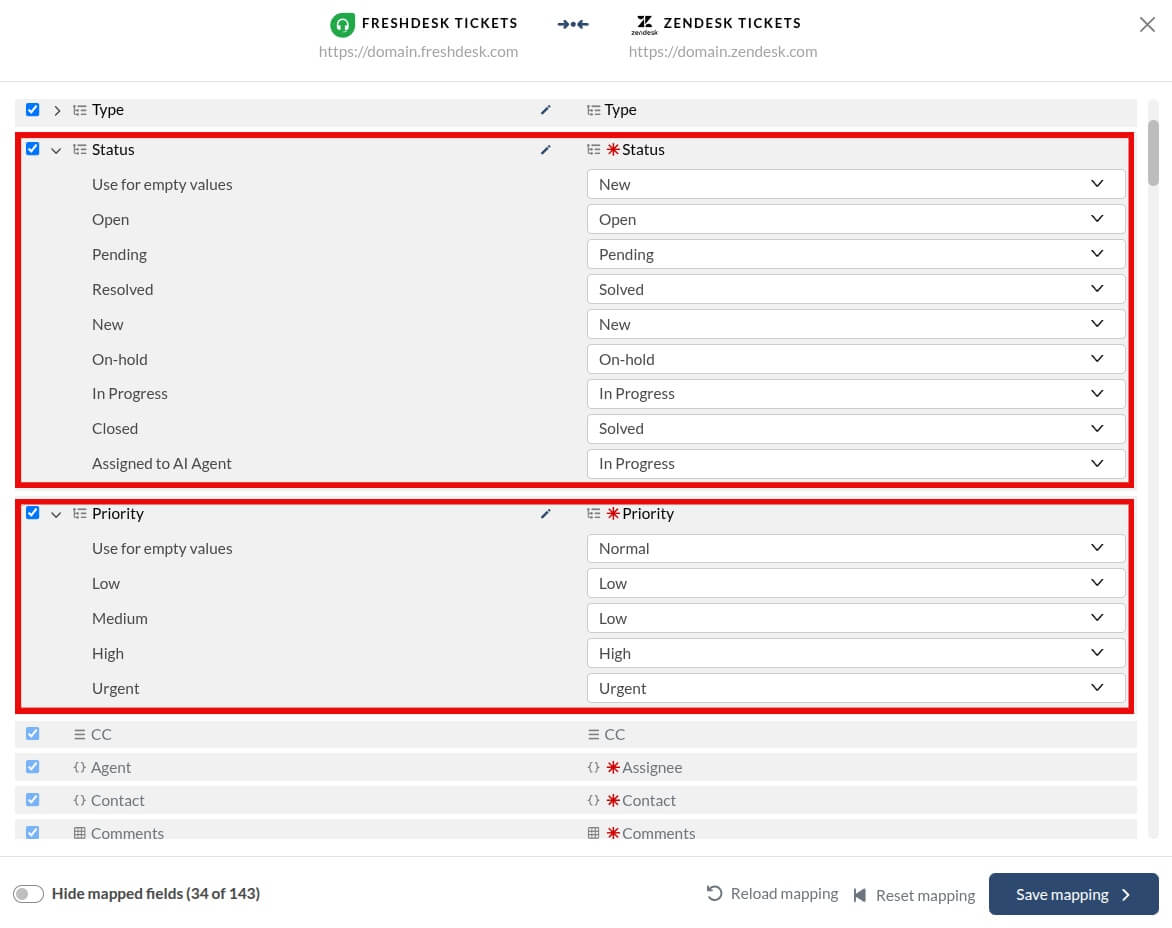The height and width of the screenshot is (928, 1172).
Task: Open dropdown for Freshdesk In Progress status
Action: [856, 394]
